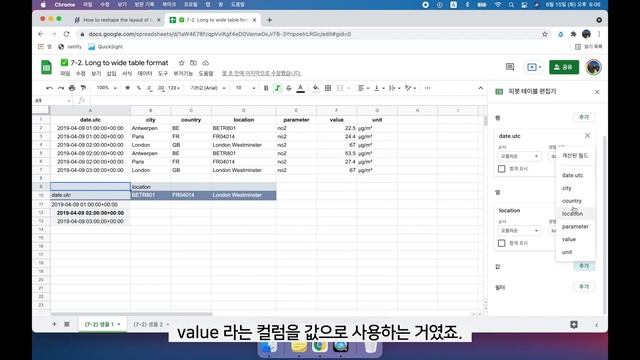Open the font size 10 dropdown
Screen dimensions: 640x360
pyautogui.click(x=245, y=88)
